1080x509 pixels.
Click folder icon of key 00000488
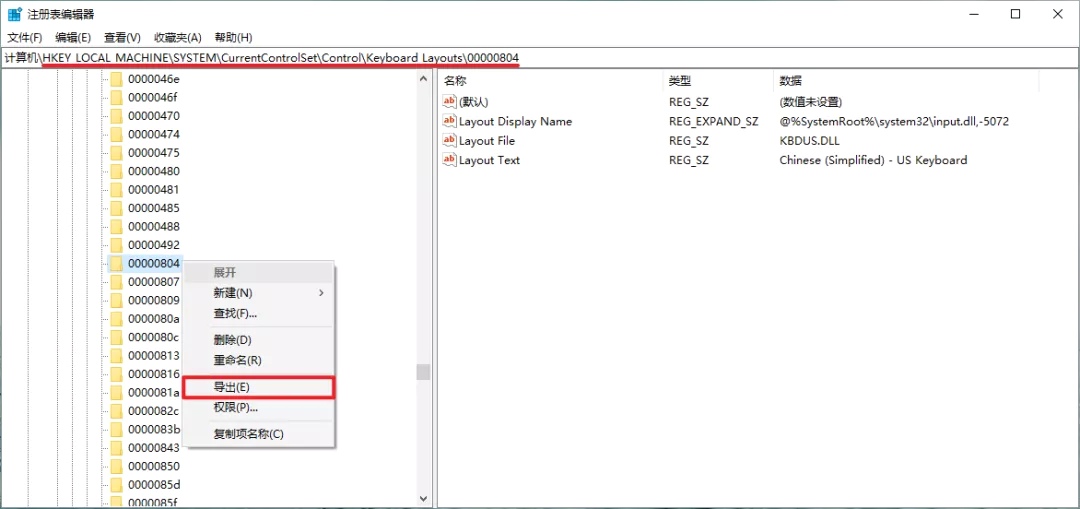click(x=116, y=227)
